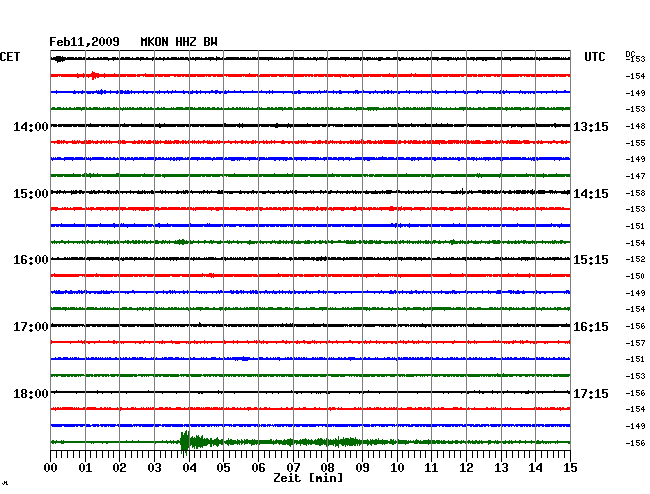Click the CET timezone label
Viewport: 650px width, 494px height.
coord(10,57)
